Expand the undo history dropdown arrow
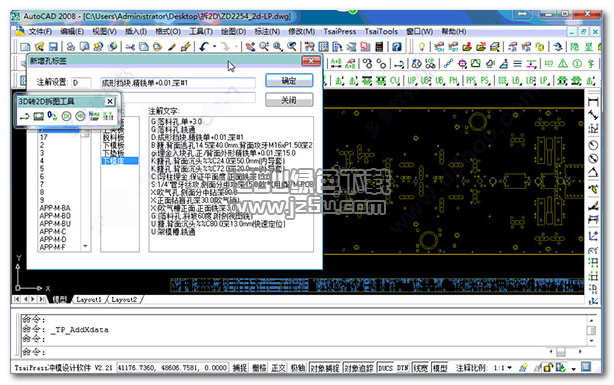Image resolution: width=614 pixels, height=385 pixels. 215,47
